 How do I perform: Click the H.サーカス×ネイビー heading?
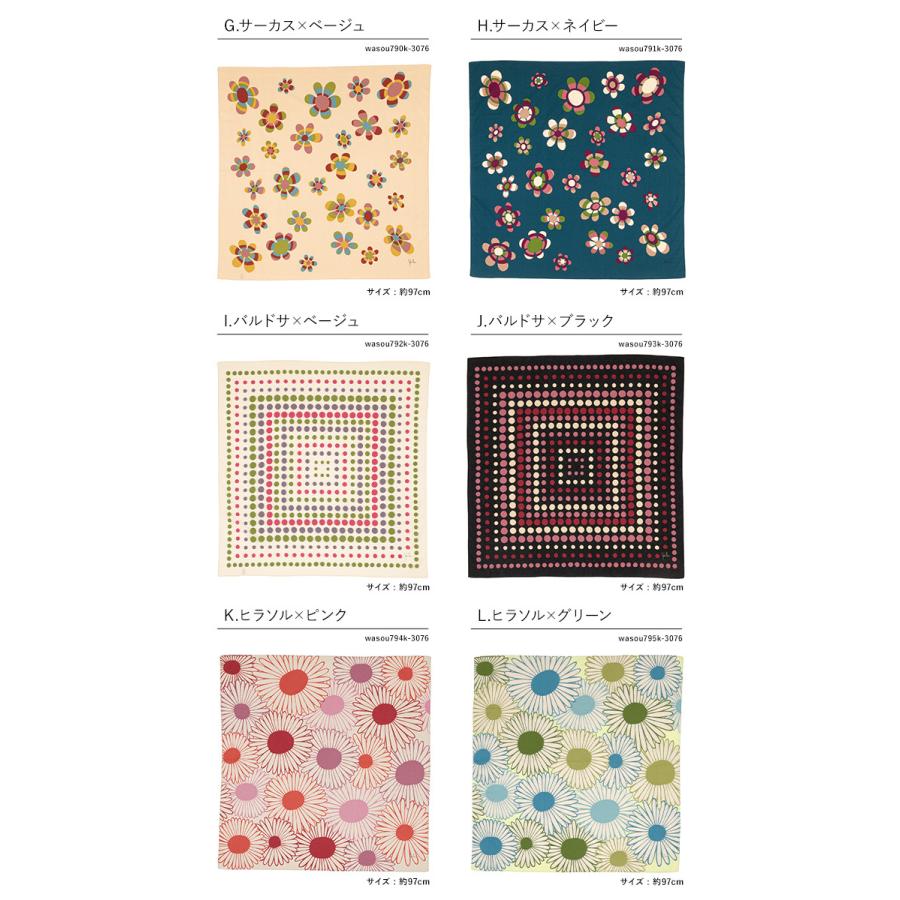coord(548,26)
